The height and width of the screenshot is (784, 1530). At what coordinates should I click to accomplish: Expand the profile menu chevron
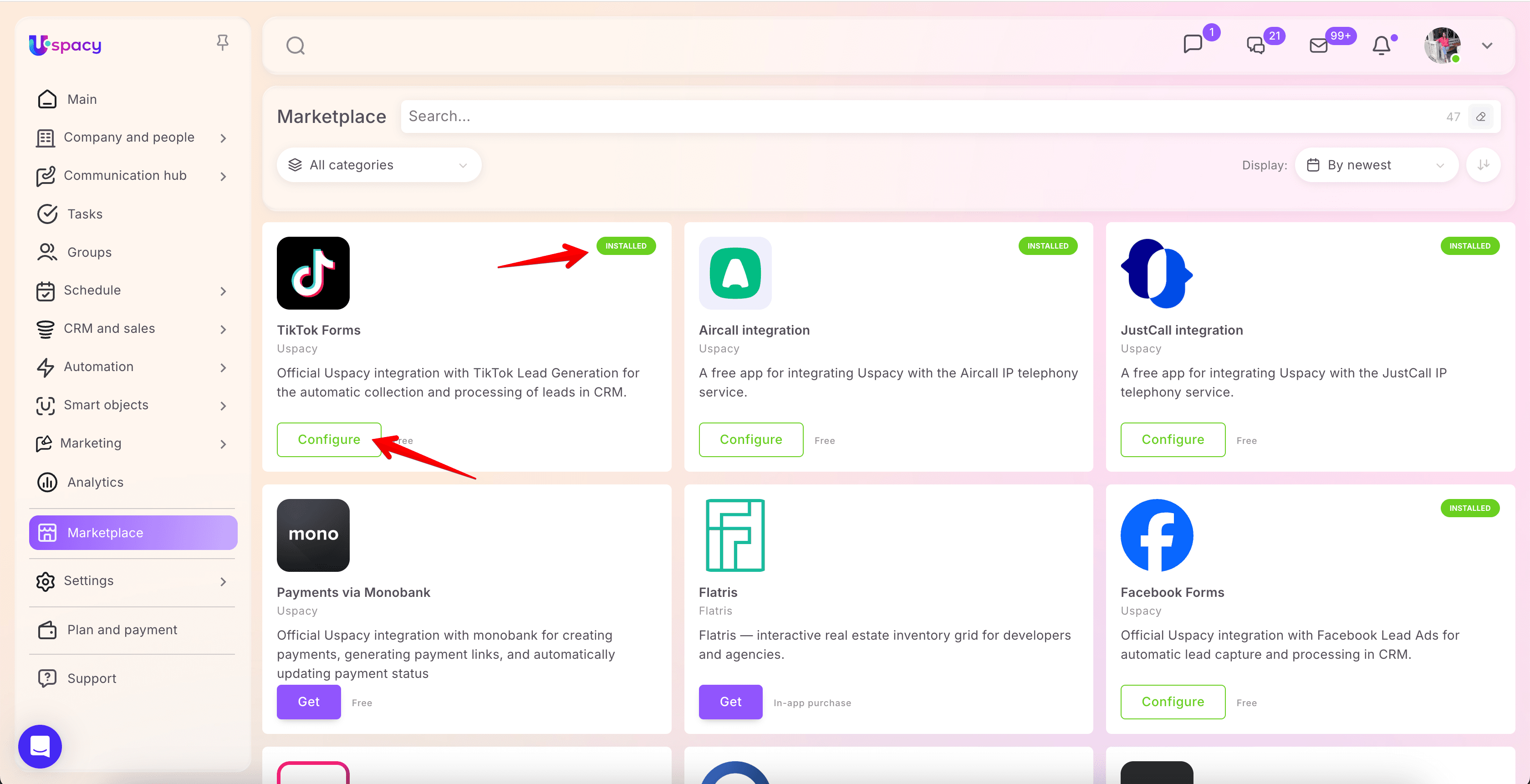pos(1487,46)
